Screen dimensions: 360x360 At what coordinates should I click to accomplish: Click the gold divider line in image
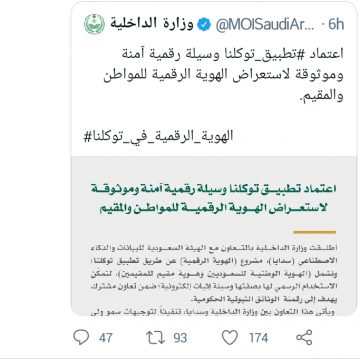315,232
